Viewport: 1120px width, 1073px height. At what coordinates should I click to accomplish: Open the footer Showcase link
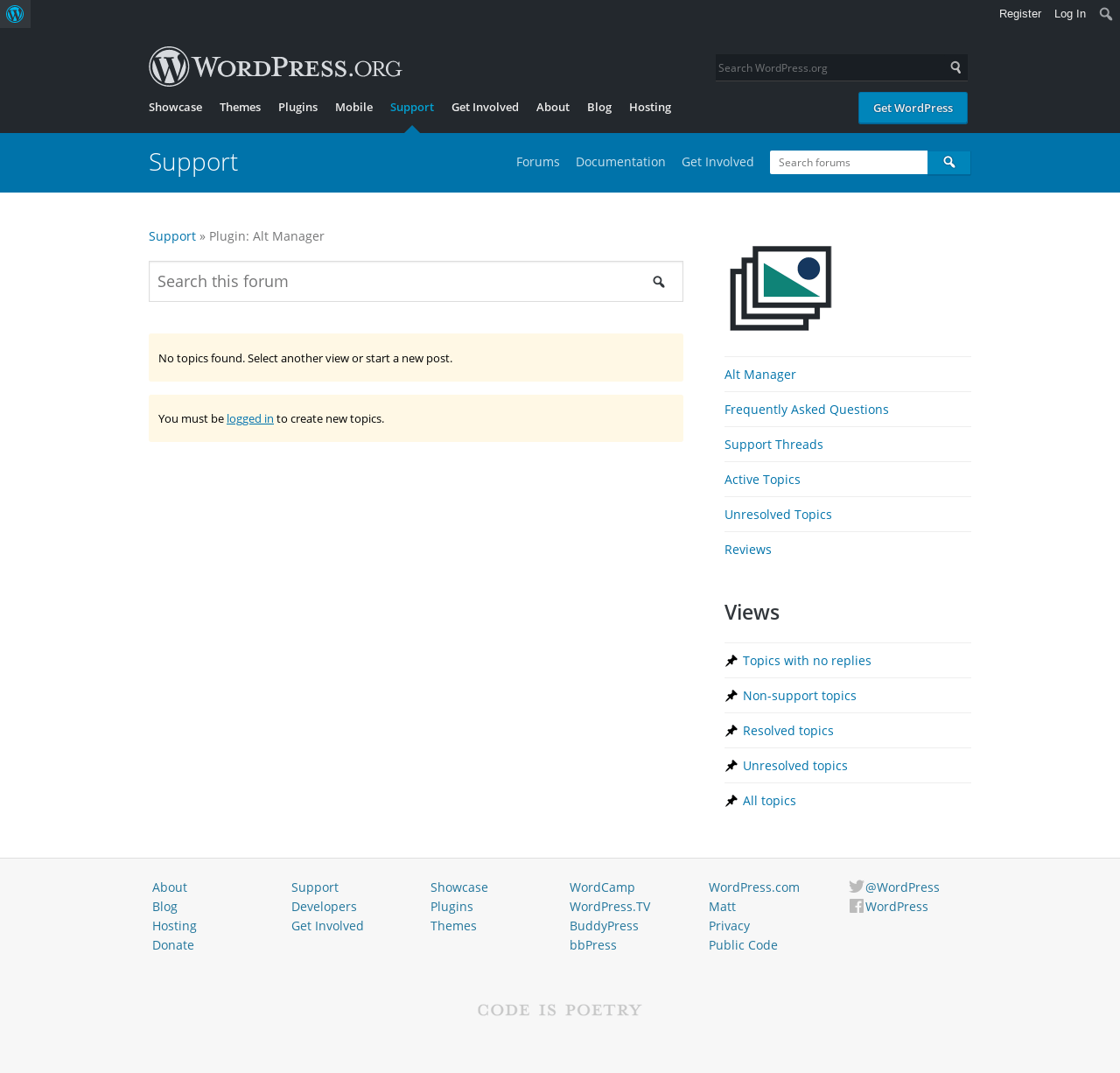tap(459, 887)
